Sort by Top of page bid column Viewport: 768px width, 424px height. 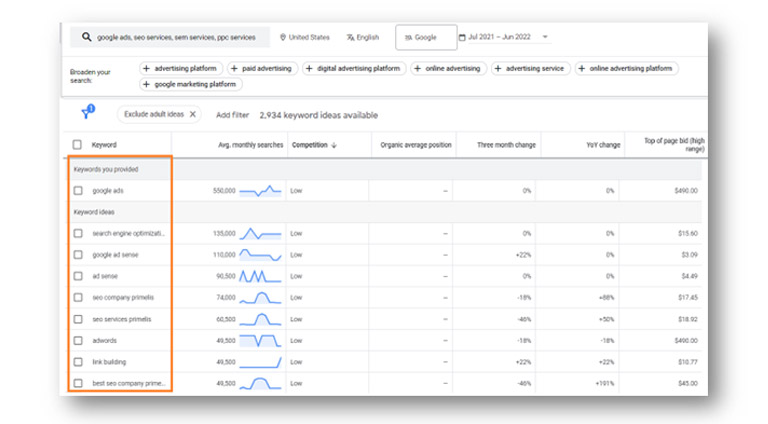click(x=674, y=144)
